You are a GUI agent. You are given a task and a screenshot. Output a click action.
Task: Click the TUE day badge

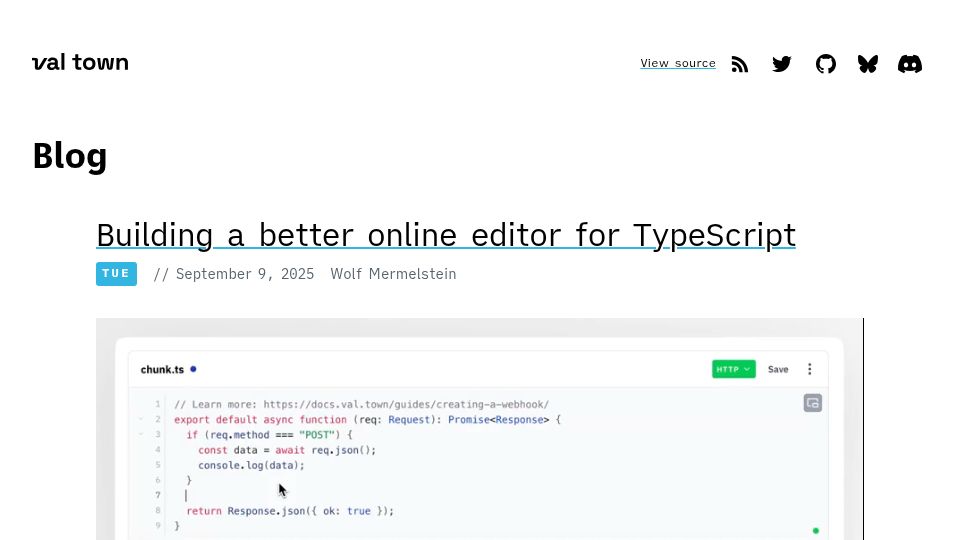(x=116, y=274)
